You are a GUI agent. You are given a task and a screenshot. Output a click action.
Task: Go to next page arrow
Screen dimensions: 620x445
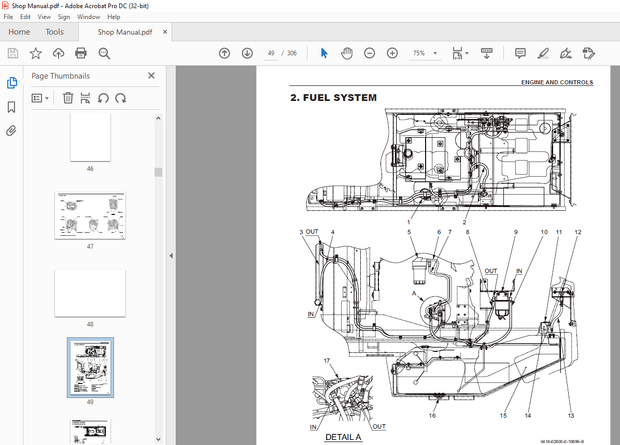click(x=248, y=53)
